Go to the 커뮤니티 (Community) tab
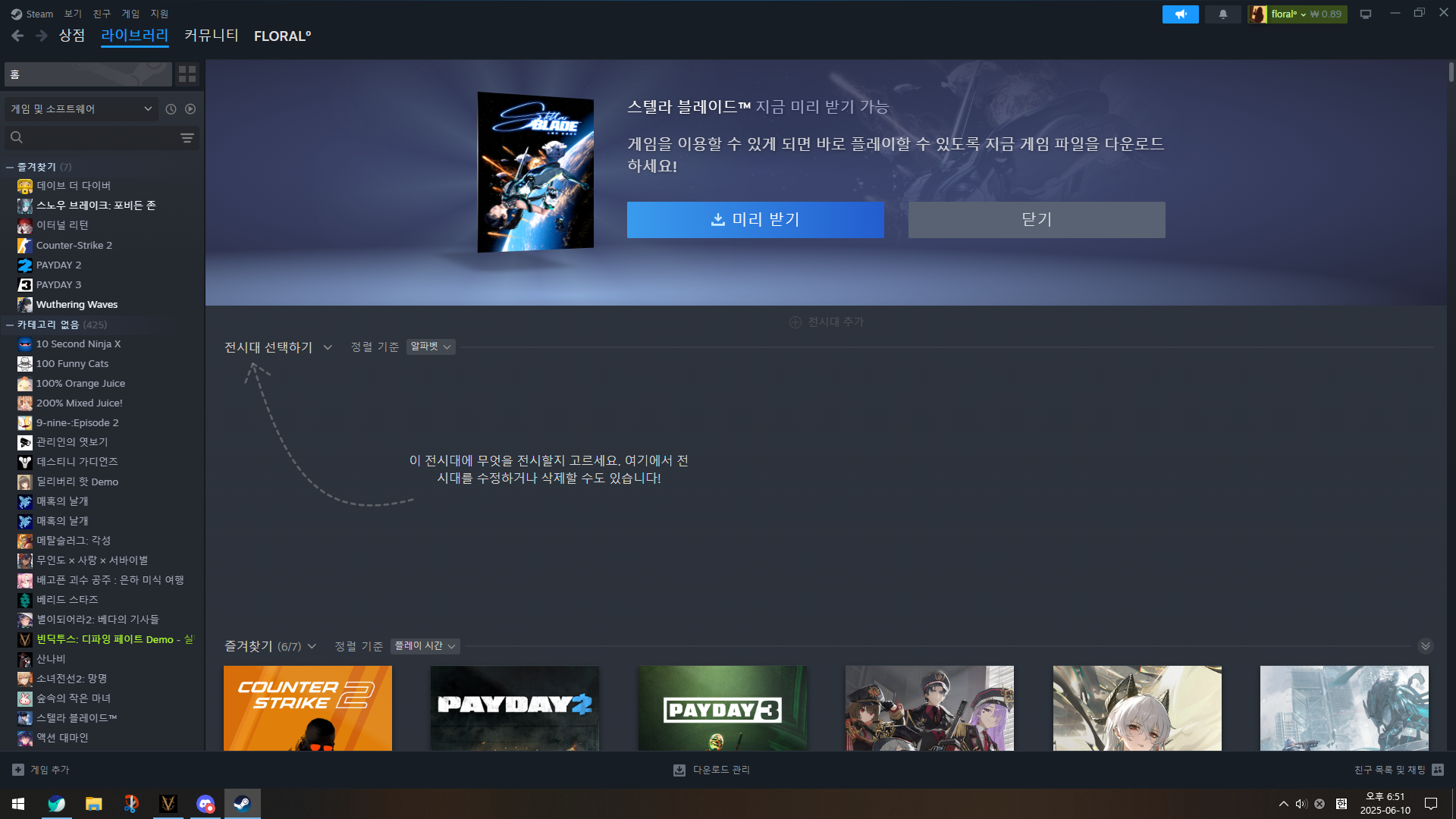This screenshot has height=819, width=1456. tap(212, 36)
